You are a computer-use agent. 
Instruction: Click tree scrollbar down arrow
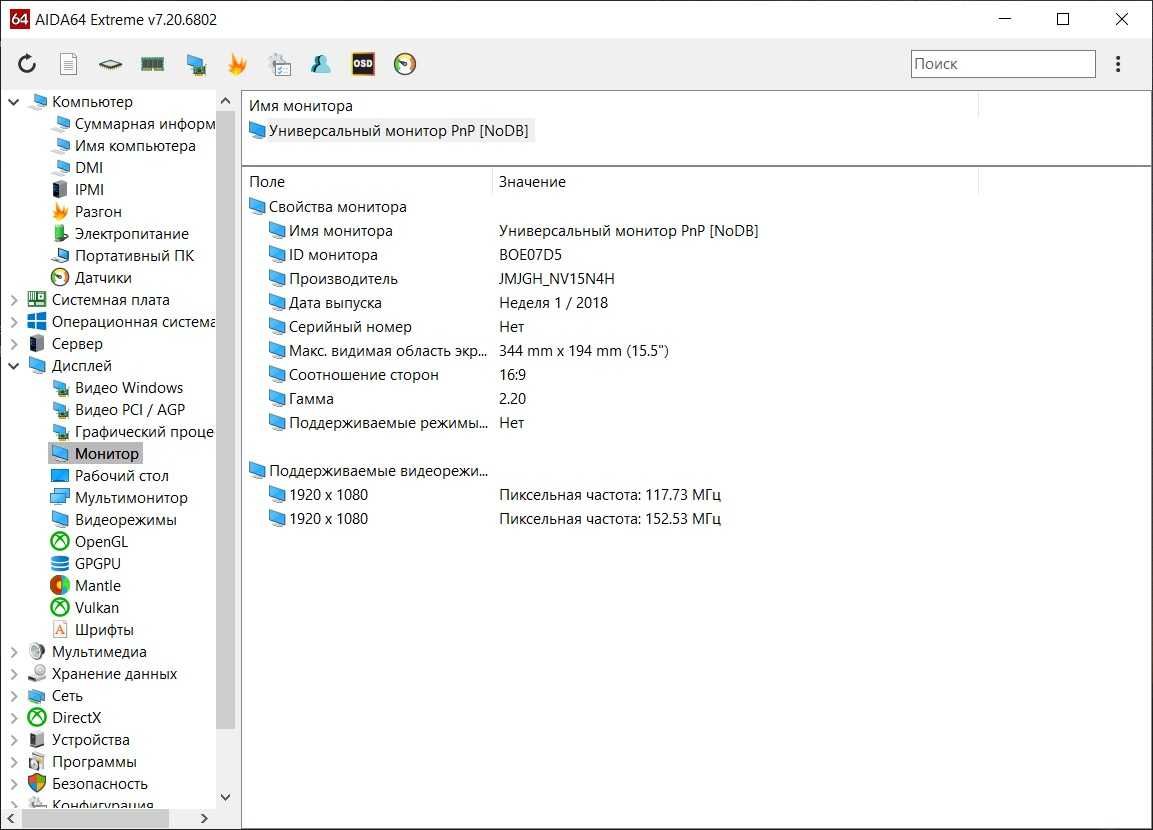coord(226,798)
